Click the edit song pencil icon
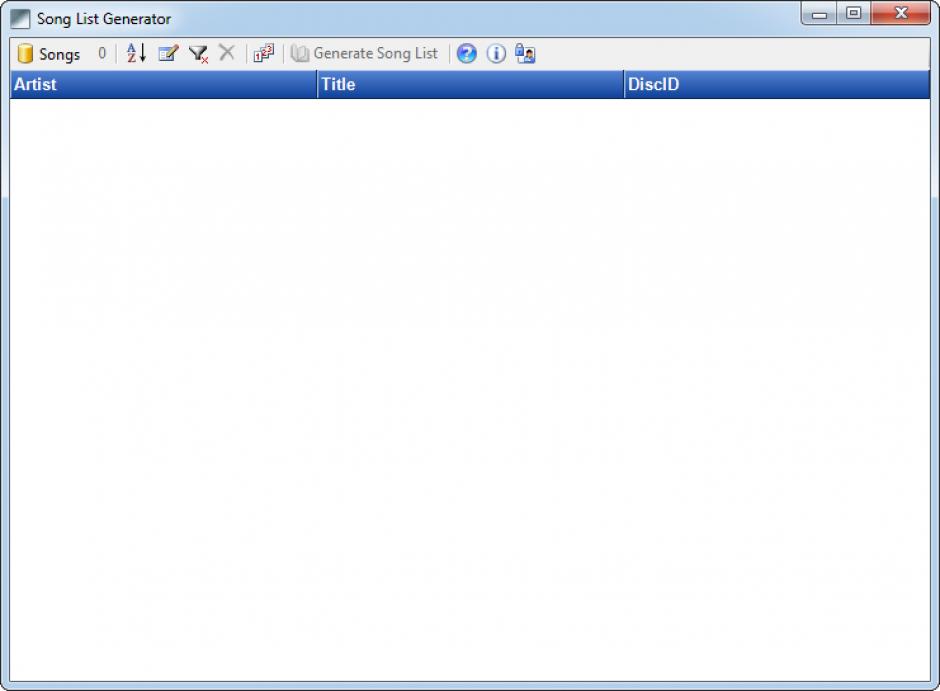 coord(167,54)
